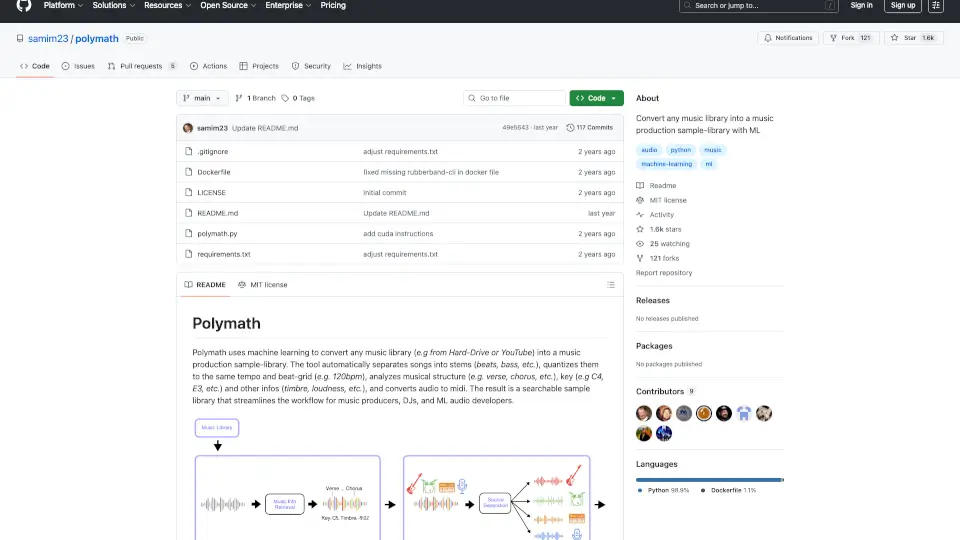960x540 pixels.
Task: Star the polymath repository
Action: pyautogui.click(x=913, y=38)
